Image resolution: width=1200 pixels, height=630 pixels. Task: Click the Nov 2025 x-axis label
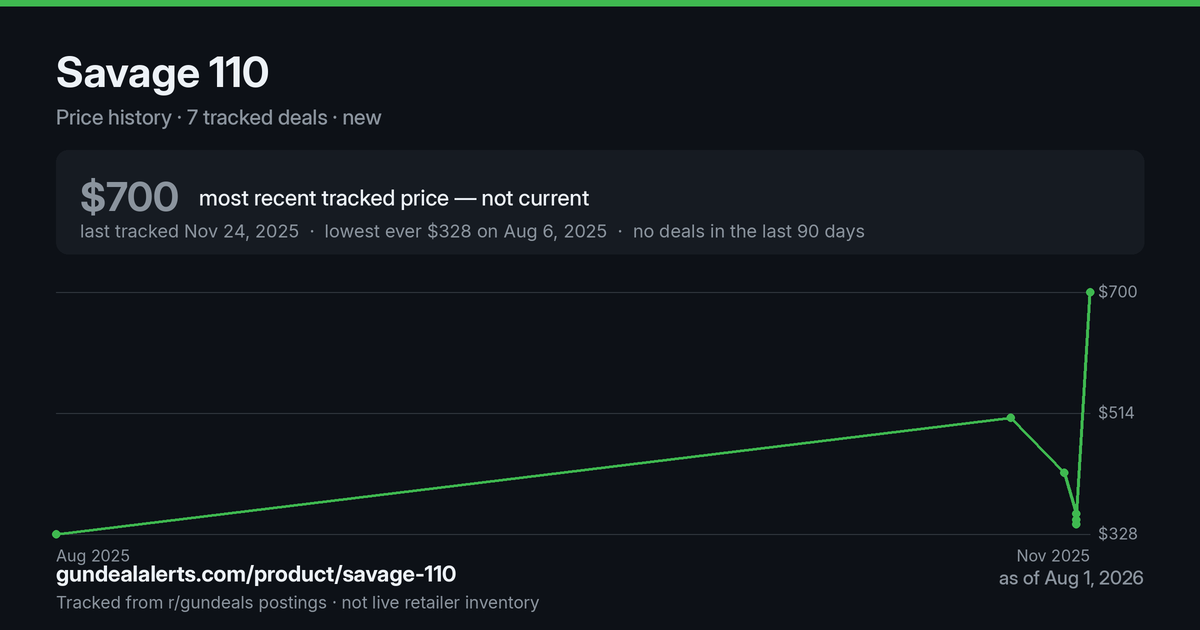1053,555
